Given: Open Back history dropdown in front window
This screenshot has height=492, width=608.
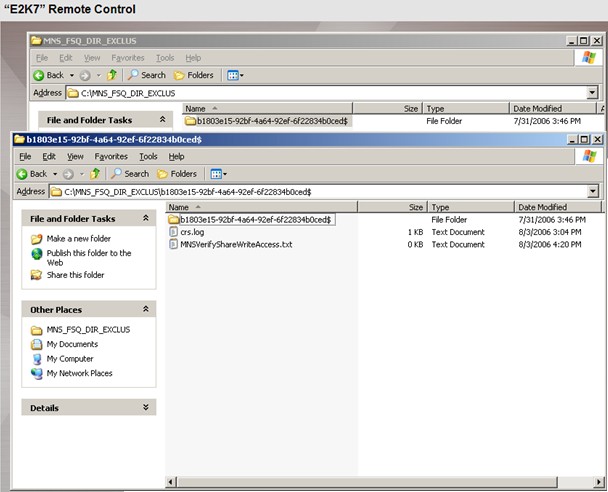Looking at the screenshot, I should point(55,174).
